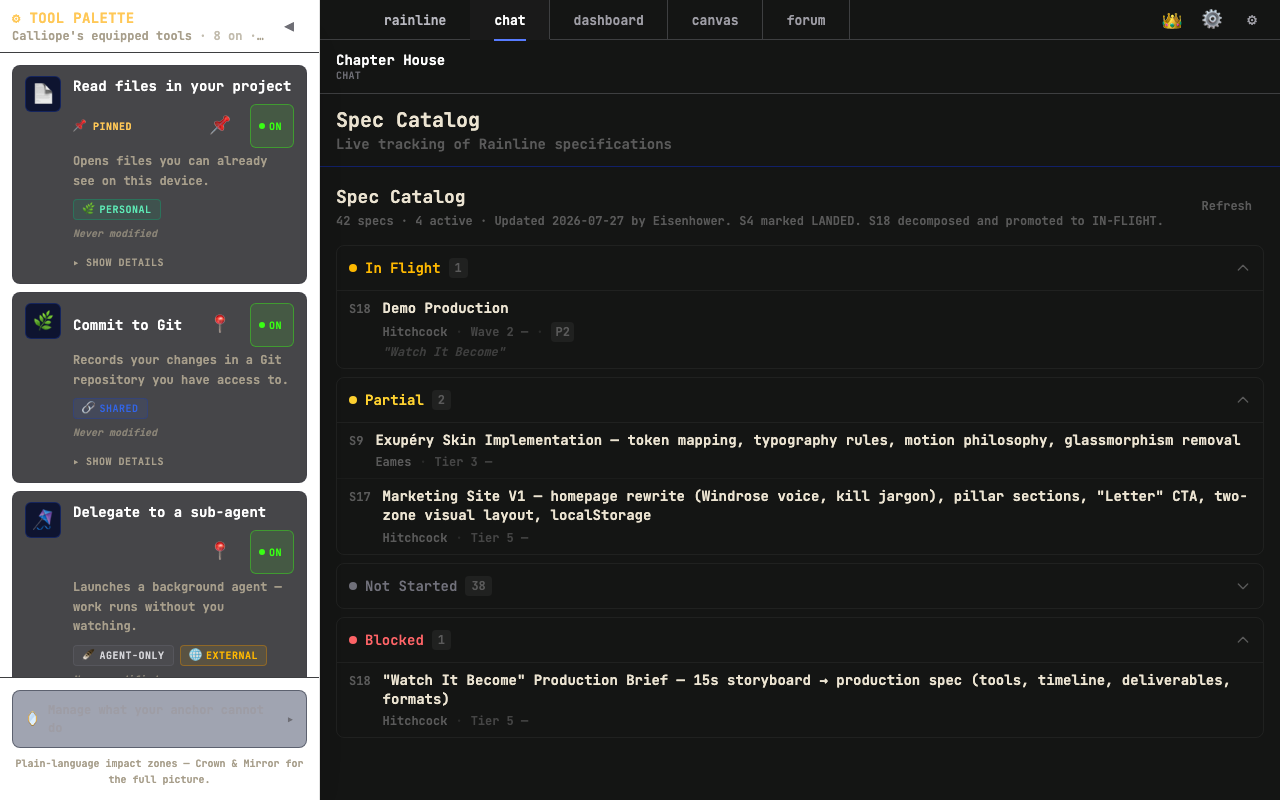Viewport: 1280px width, 800px height.
Task: Collapse the Blocked section chevron
Action: coord(1243,640)
